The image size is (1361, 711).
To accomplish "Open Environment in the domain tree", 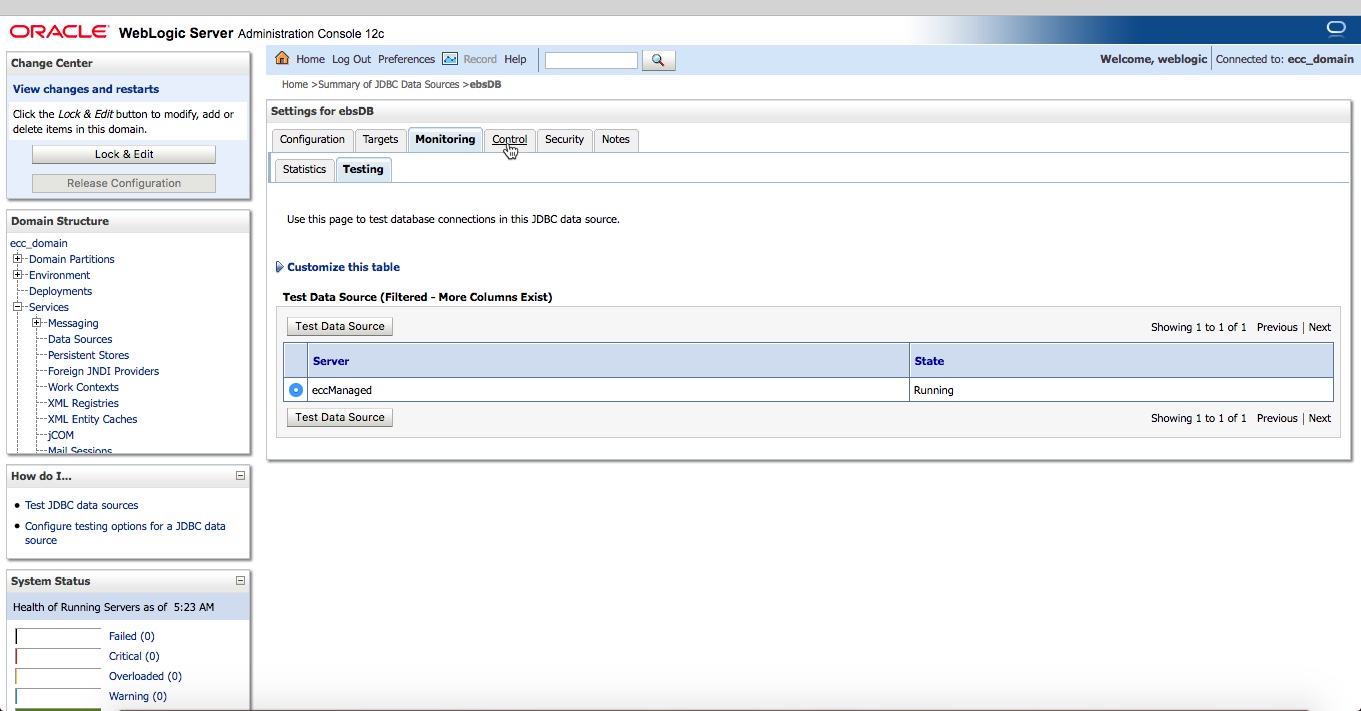I will [59, 275].
